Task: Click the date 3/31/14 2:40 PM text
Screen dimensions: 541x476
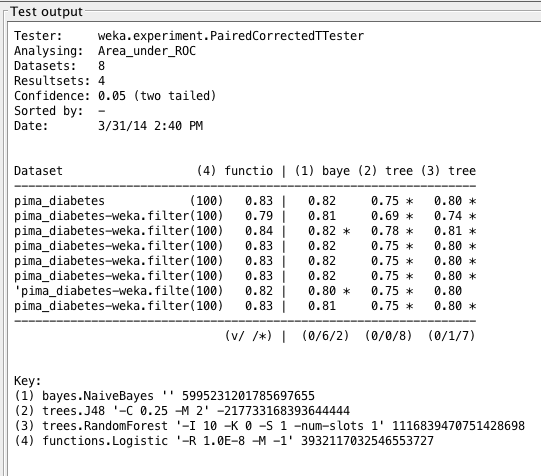Action: pyautogui.click(x=150, y=126)
